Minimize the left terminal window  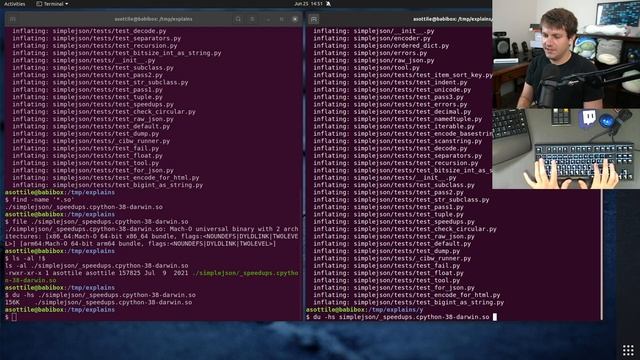[x=268, y=19]
